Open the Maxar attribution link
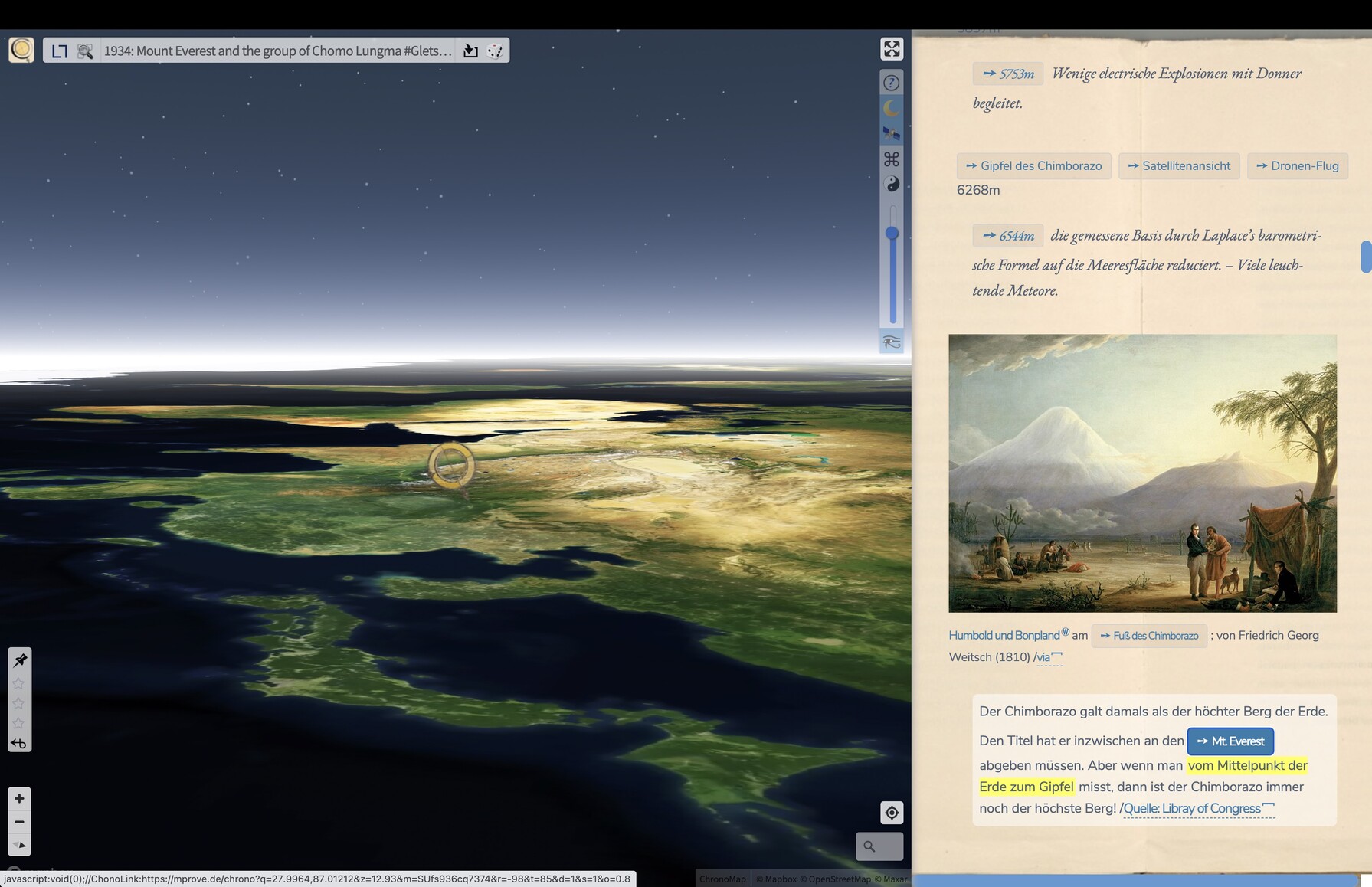This screenshot has width=1372, height=887. tap(891, 879)
